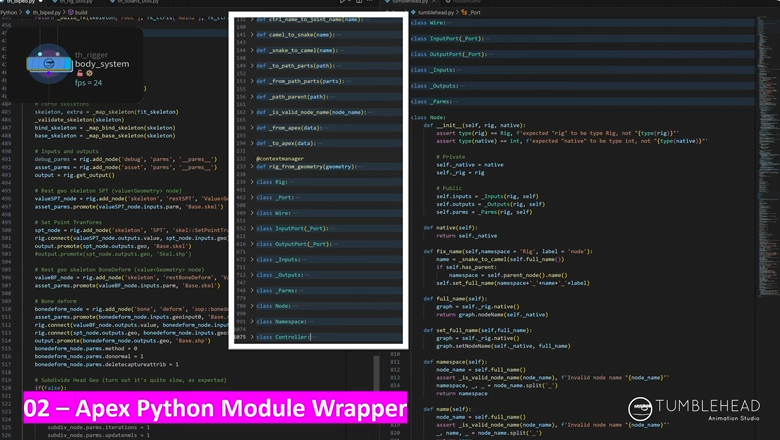Unfold the _to_apex function
This screenshot has height=440, width=780.
(252, 143)
